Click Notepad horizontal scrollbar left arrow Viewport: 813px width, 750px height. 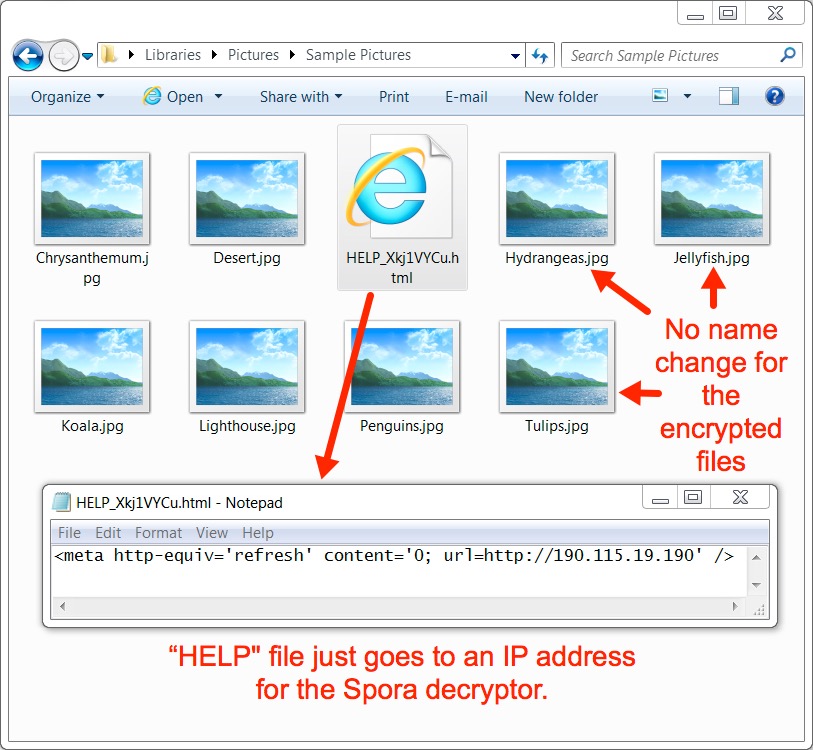(62, 606)
